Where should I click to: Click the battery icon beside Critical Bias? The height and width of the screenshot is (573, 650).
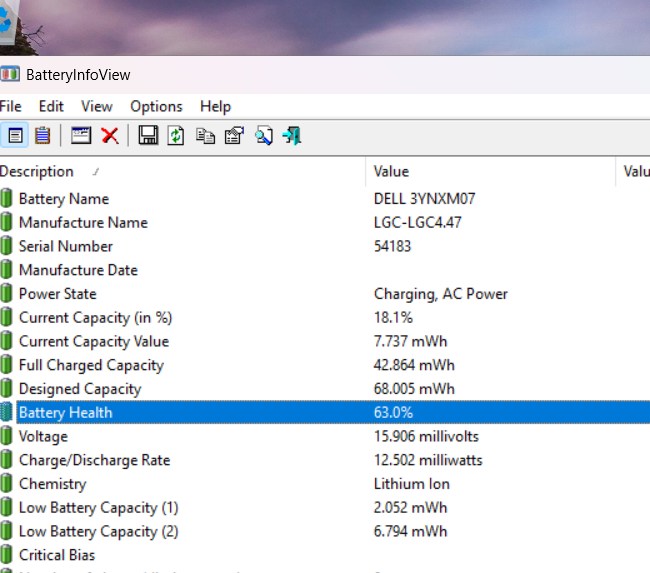pos(6,555)
